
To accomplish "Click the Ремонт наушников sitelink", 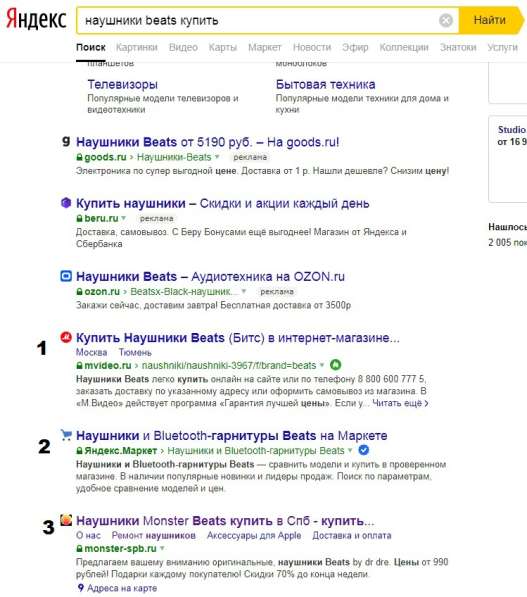I will (153, 535).
